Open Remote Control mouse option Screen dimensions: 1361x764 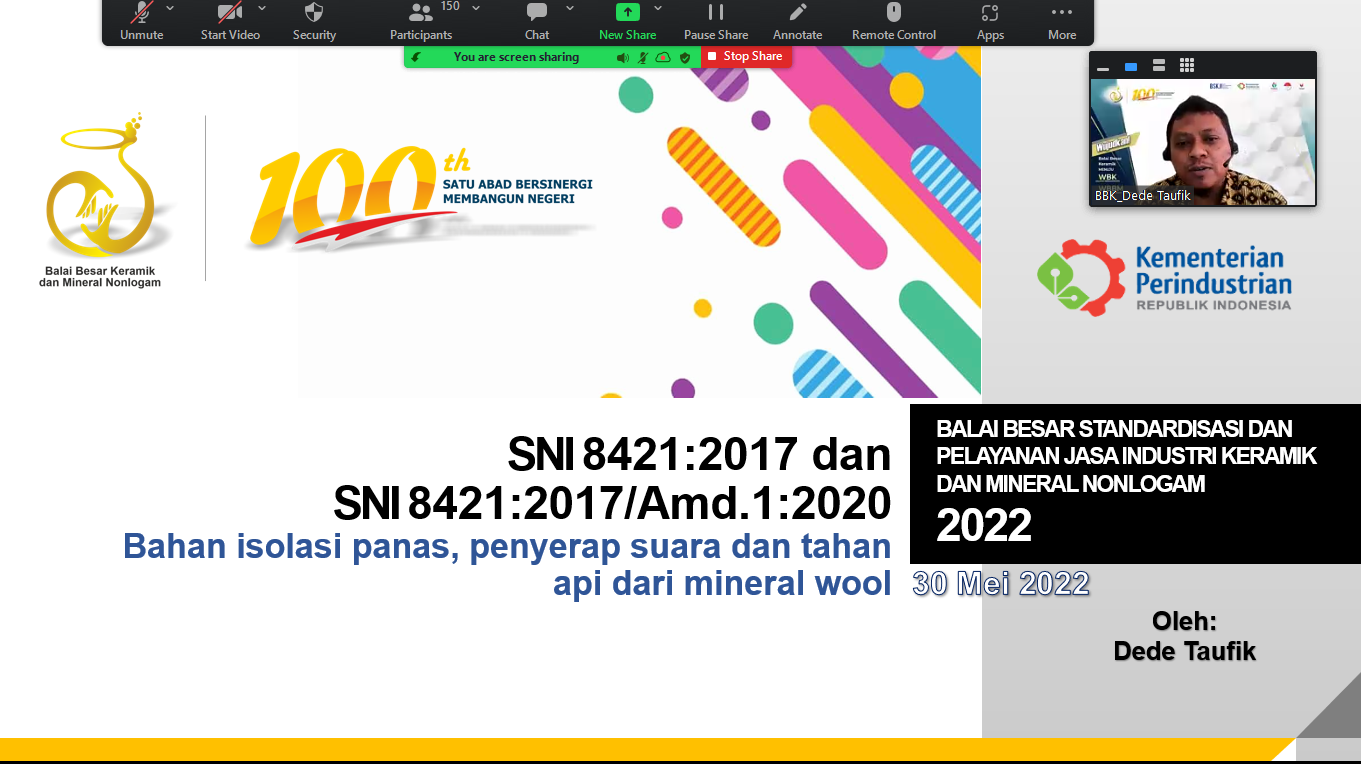[894, 22]
